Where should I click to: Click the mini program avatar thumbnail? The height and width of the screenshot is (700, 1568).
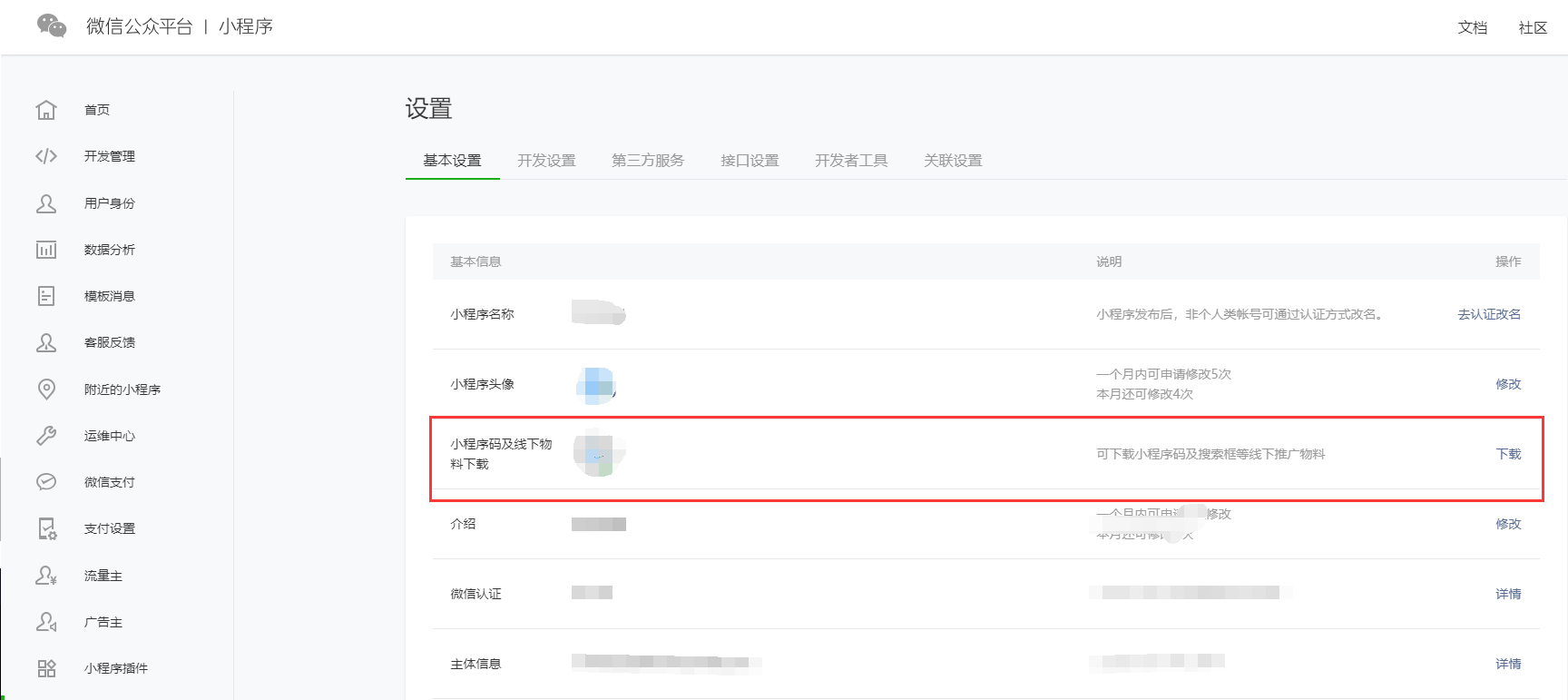tap(597, 385)
